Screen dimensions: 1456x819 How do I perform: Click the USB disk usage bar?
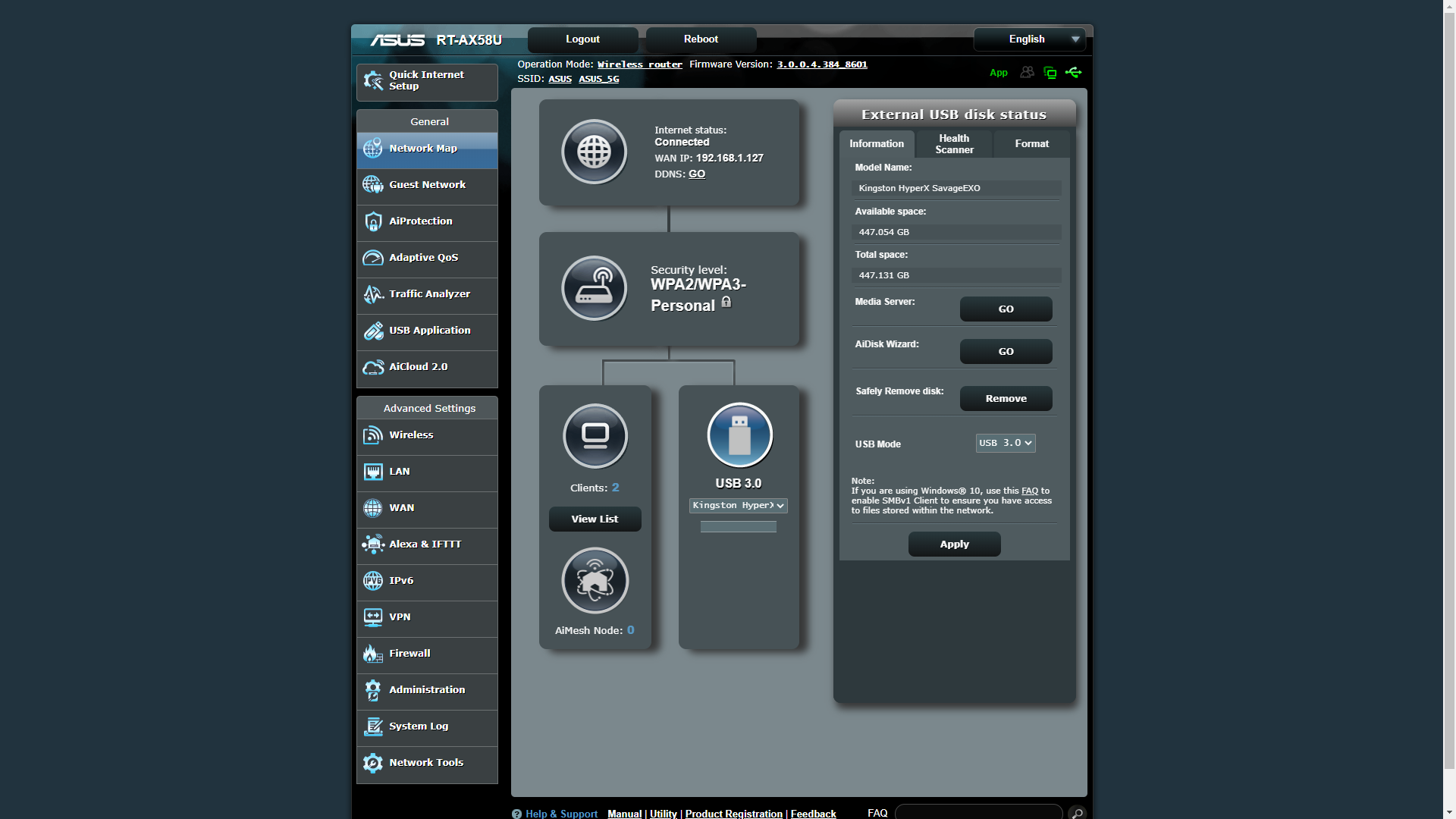click(738, 527)
